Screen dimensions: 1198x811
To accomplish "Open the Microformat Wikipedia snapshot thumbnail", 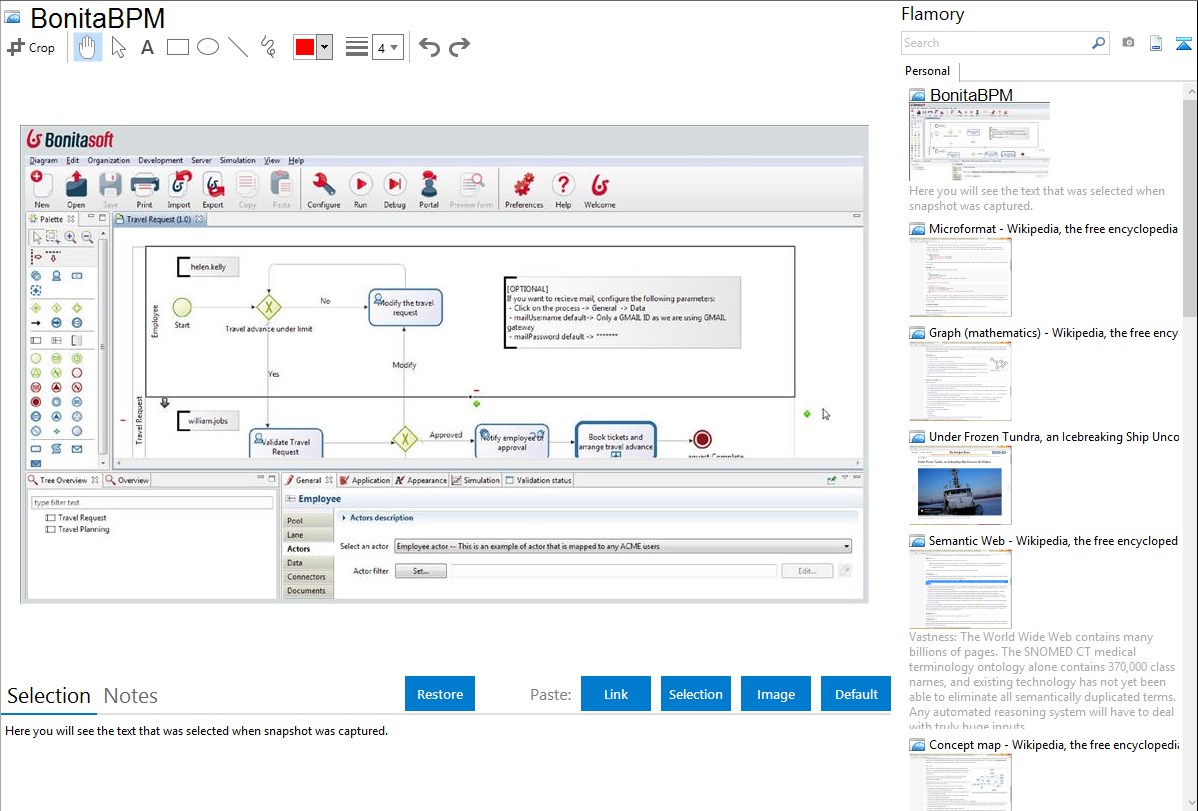I will [x=960, y=277].
